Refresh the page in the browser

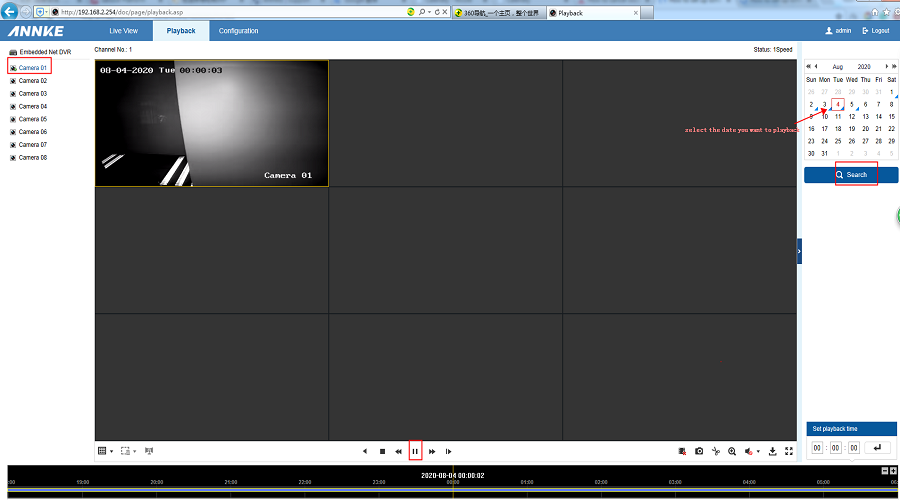pos(437,12)
